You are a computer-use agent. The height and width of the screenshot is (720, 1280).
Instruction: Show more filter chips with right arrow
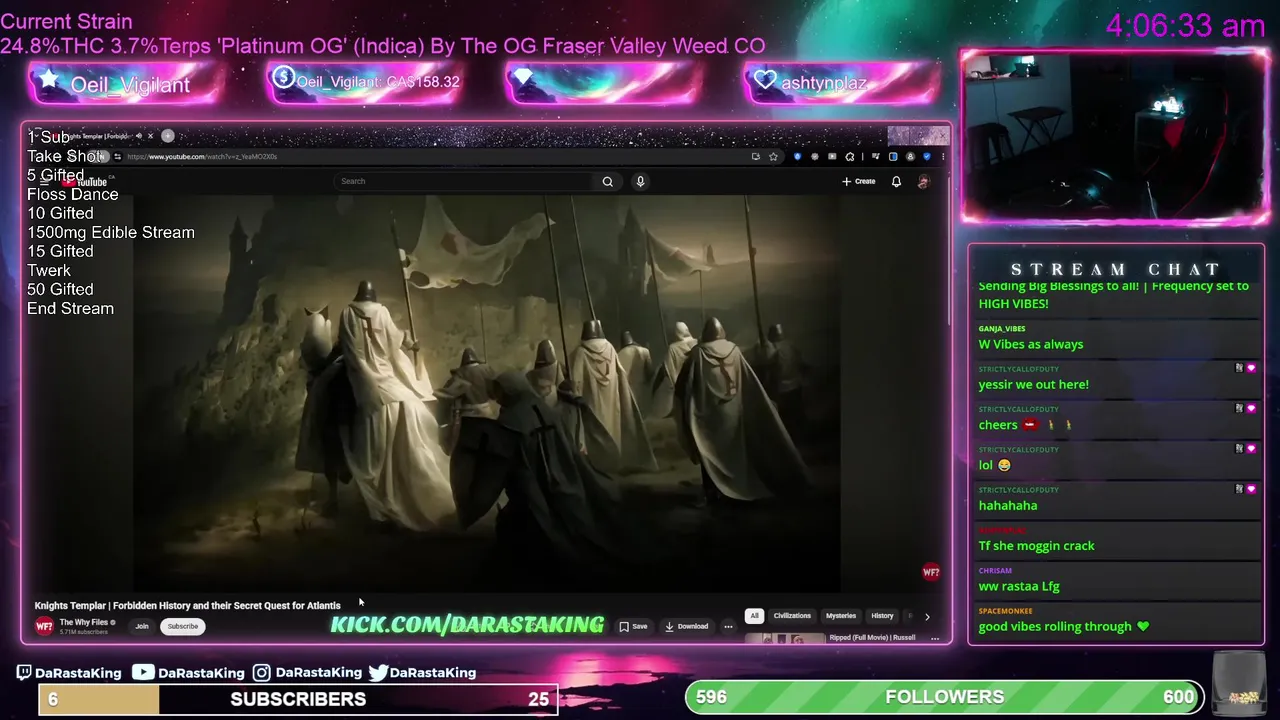pyautogui.click(x=927, y=616)
